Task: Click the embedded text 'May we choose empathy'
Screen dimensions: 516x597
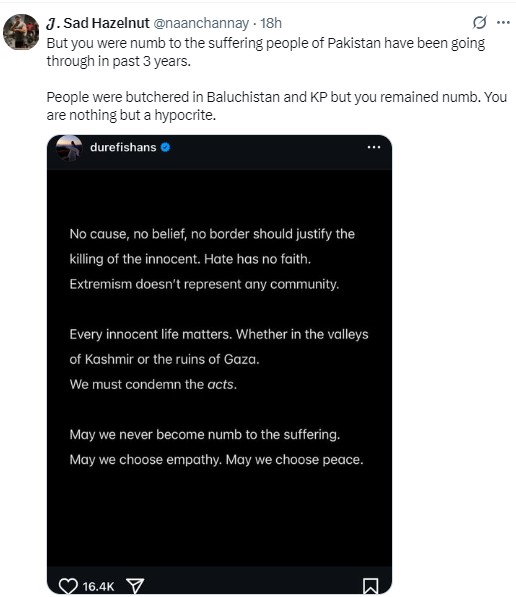Action: [145, 460]
